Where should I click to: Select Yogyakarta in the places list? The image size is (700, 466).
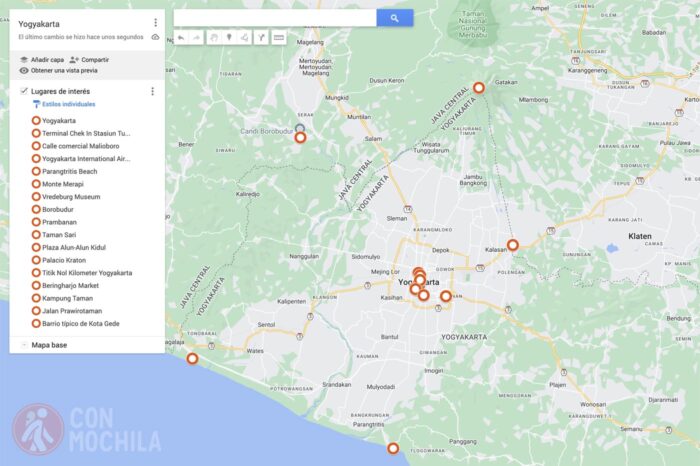click(x=54, y=121)
